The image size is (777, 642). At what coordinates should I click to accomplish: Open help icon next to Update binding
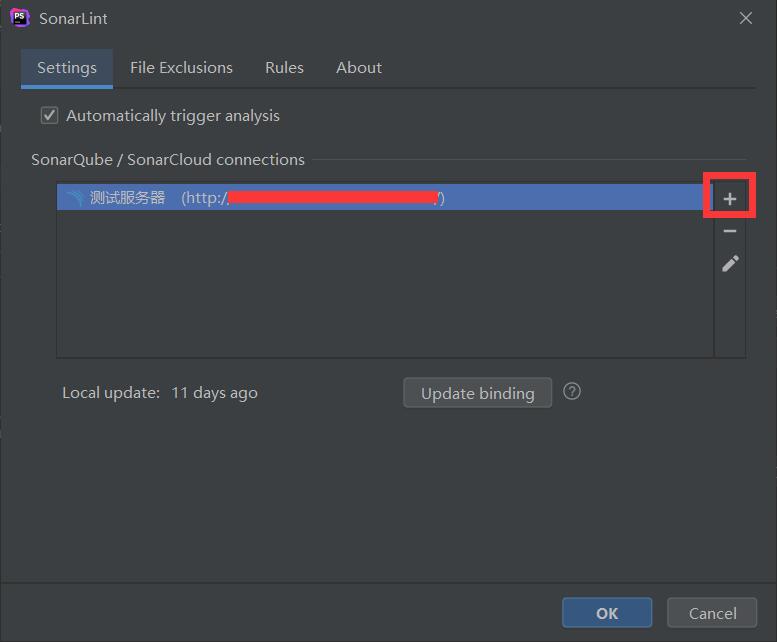point(572,392)
